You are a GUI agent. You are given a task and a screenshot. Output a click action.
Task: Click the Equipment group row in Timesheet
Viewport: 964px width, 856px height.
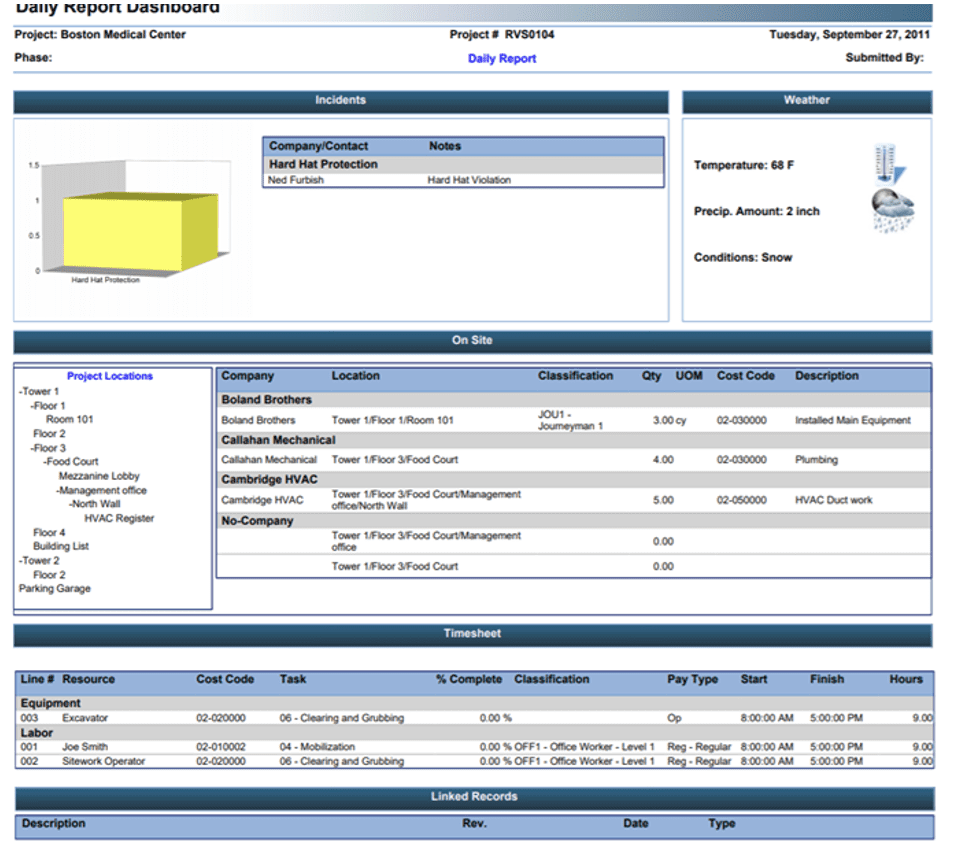point(474,703)
